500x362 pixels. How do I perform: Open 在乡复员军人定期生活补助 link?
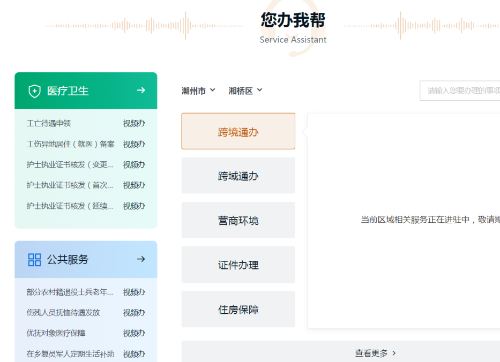[70, 354]
